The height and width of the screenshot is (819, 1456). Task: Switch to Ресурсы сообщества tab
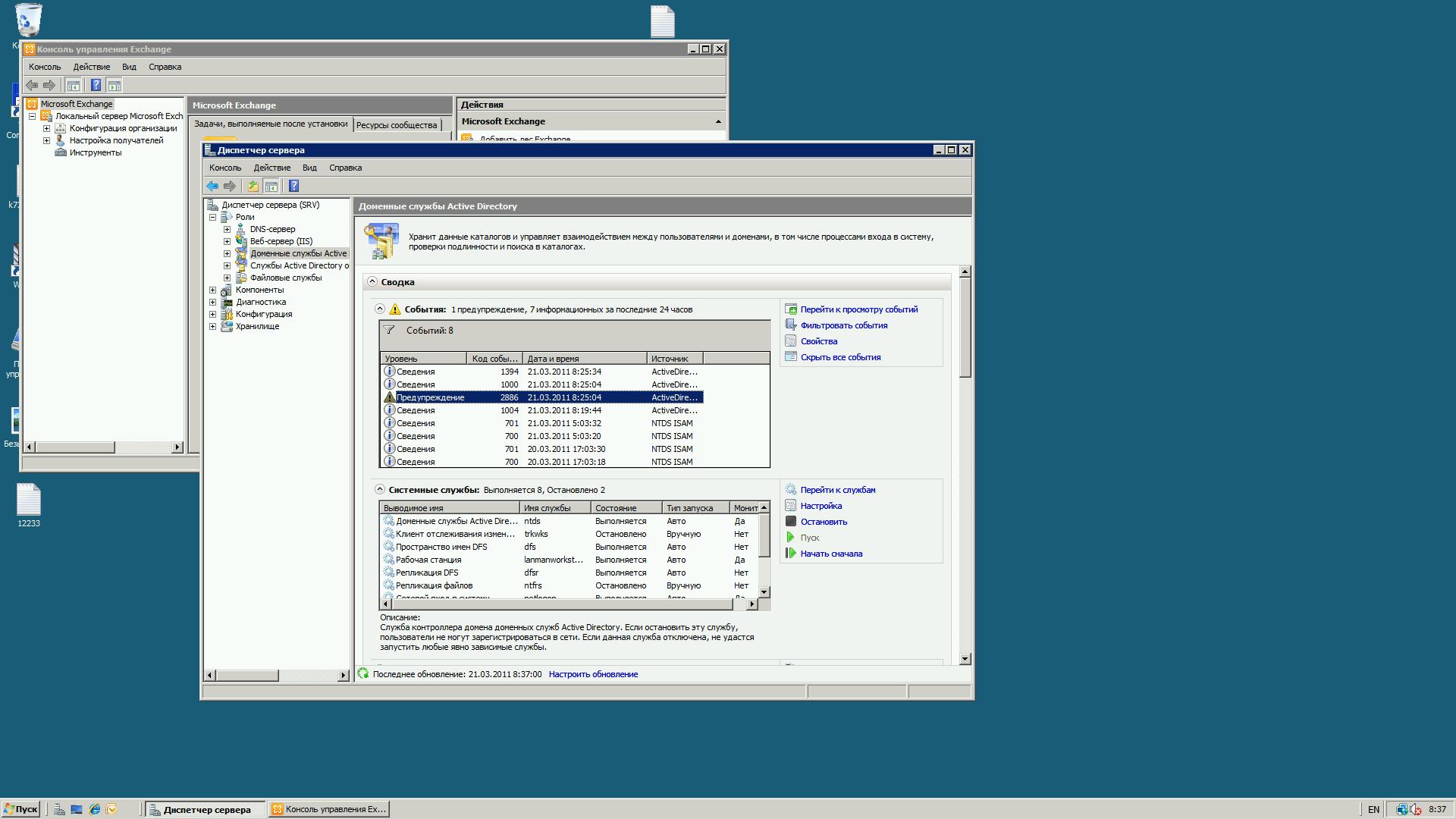[397, 125]
